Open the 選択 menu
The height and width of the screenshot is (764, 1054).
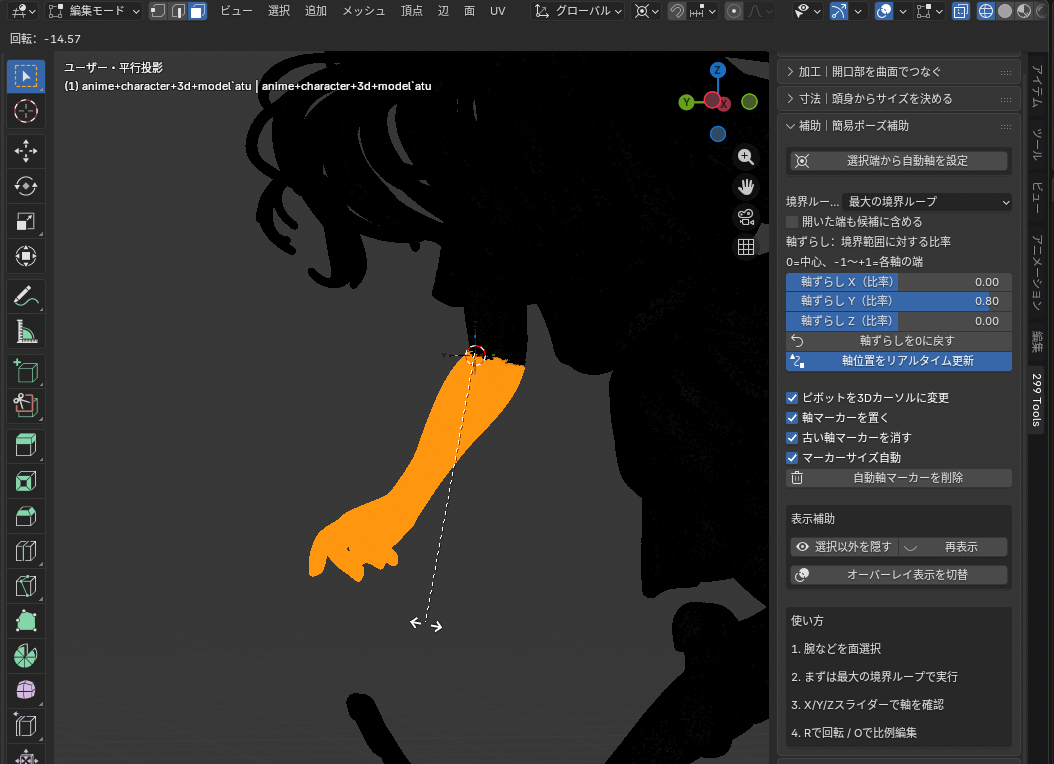coord(279,11)
